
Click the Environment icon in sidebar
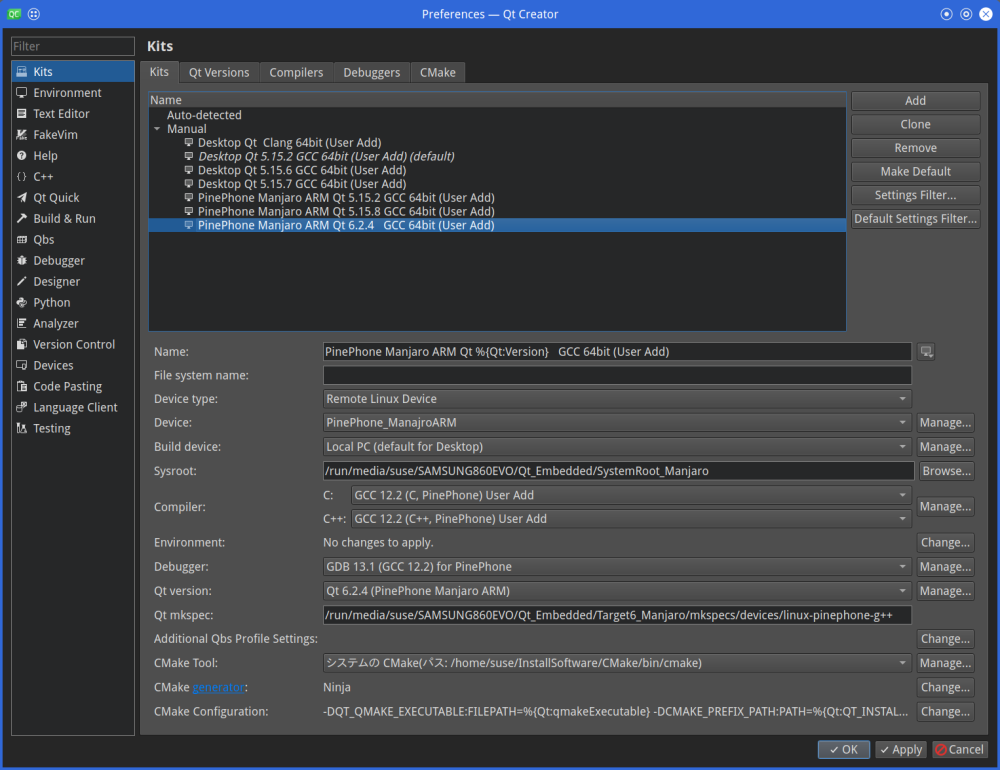(22, 93)
